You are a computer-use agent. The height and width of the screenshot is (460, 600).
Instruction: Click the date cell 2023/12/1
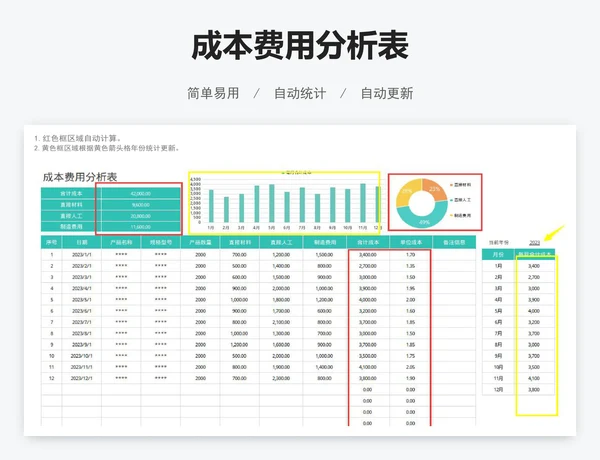82,378
